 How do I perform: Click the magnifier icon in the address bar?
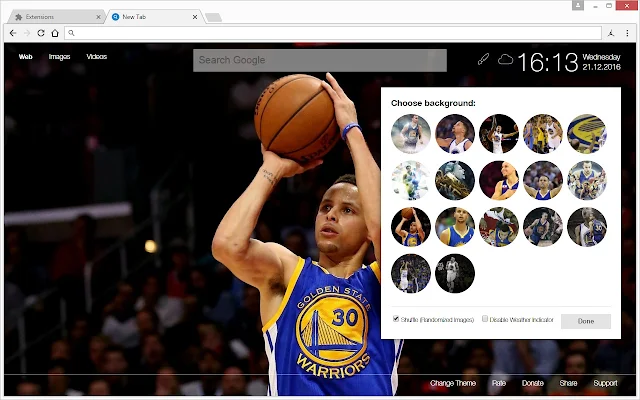click(x=71, y=33)
